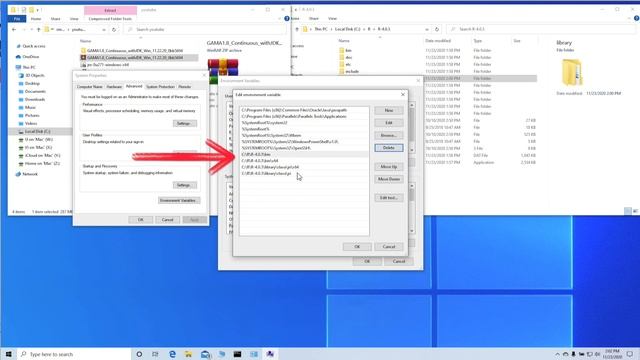Select the Parallels Tools Applications path entry

pos(304,116)
